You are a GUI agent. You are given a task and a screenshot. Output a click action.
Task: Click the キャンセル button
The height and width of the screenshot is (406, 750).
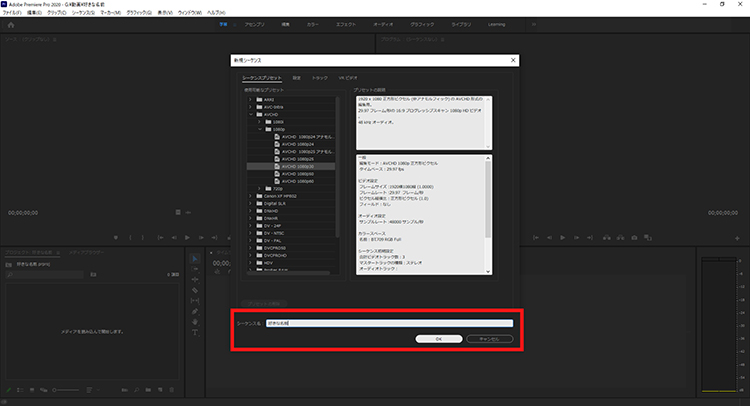pyautogui.click(x=489, y=339)
